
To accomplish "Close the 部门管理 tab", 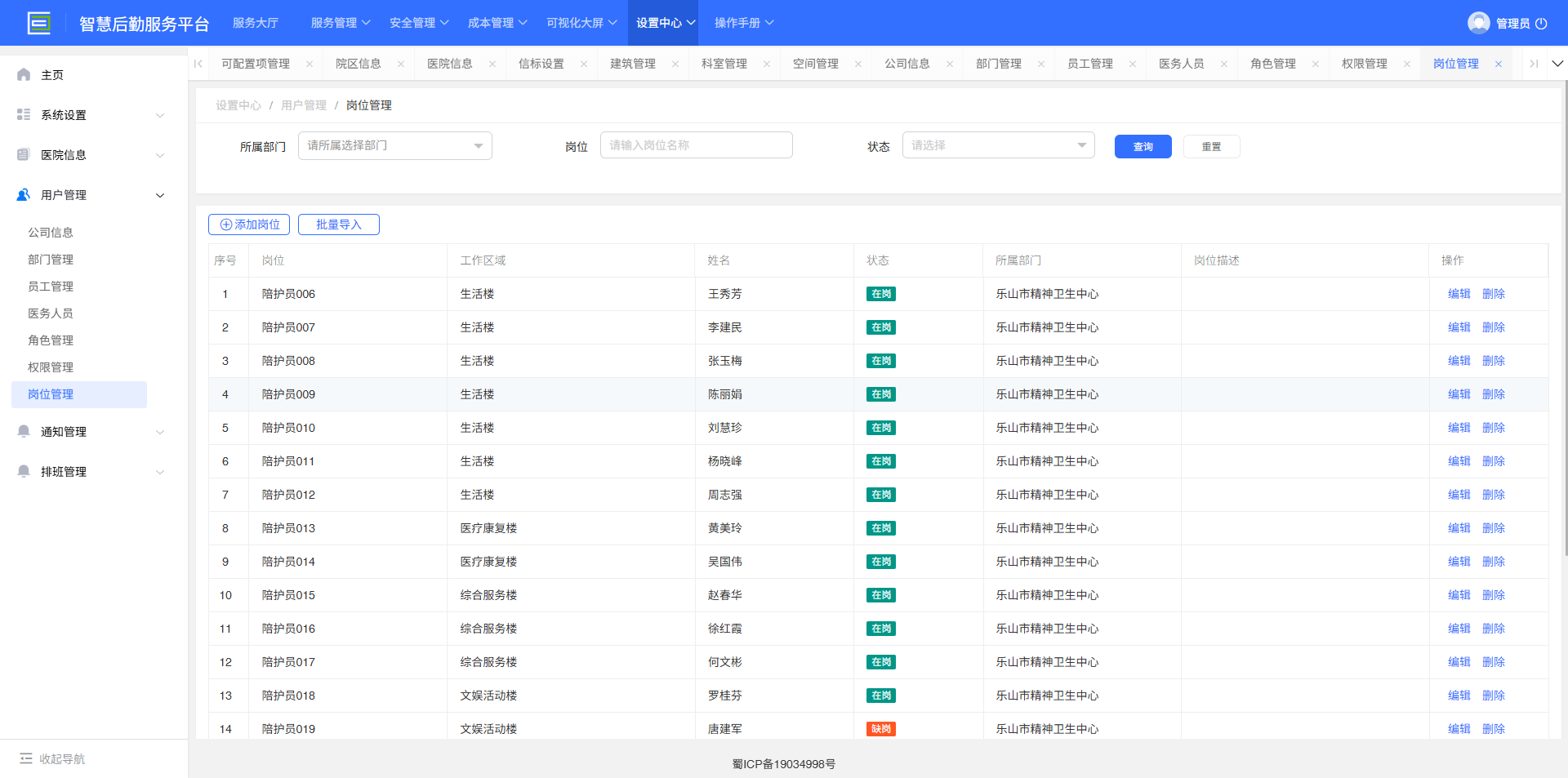I will click(x=1041, y=64).
